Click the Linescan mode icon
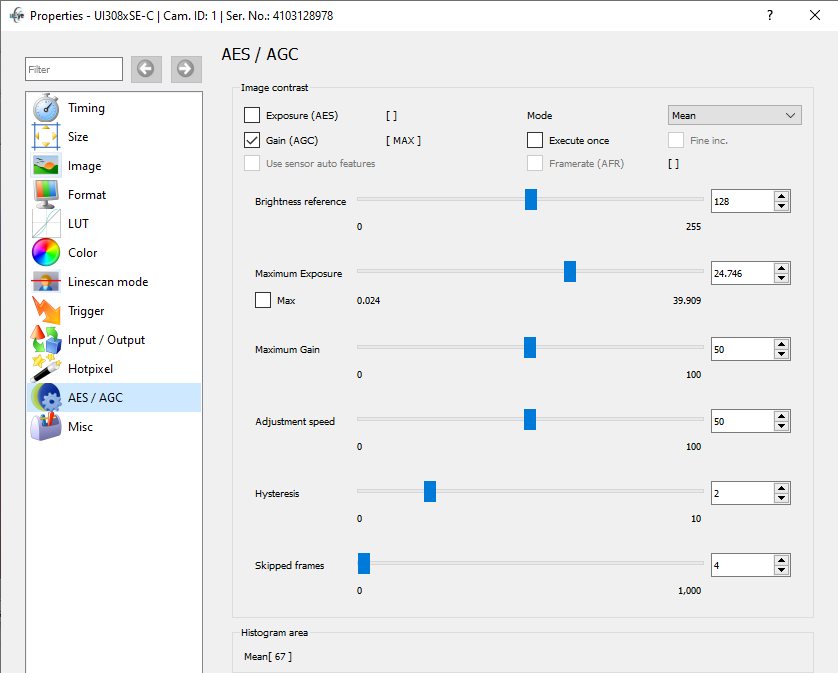The height and width of the screenshot is (673, 838). 46,282
